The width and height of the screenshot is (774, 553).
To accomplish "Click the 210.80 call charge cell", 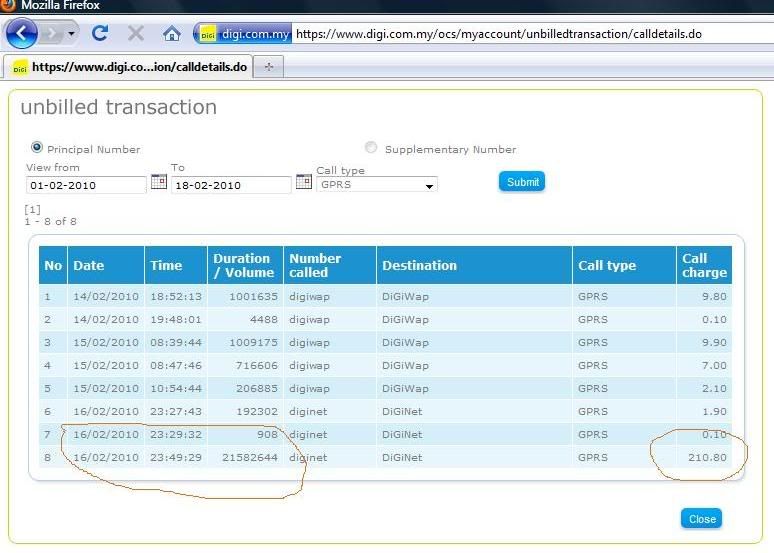I will 704,457.
